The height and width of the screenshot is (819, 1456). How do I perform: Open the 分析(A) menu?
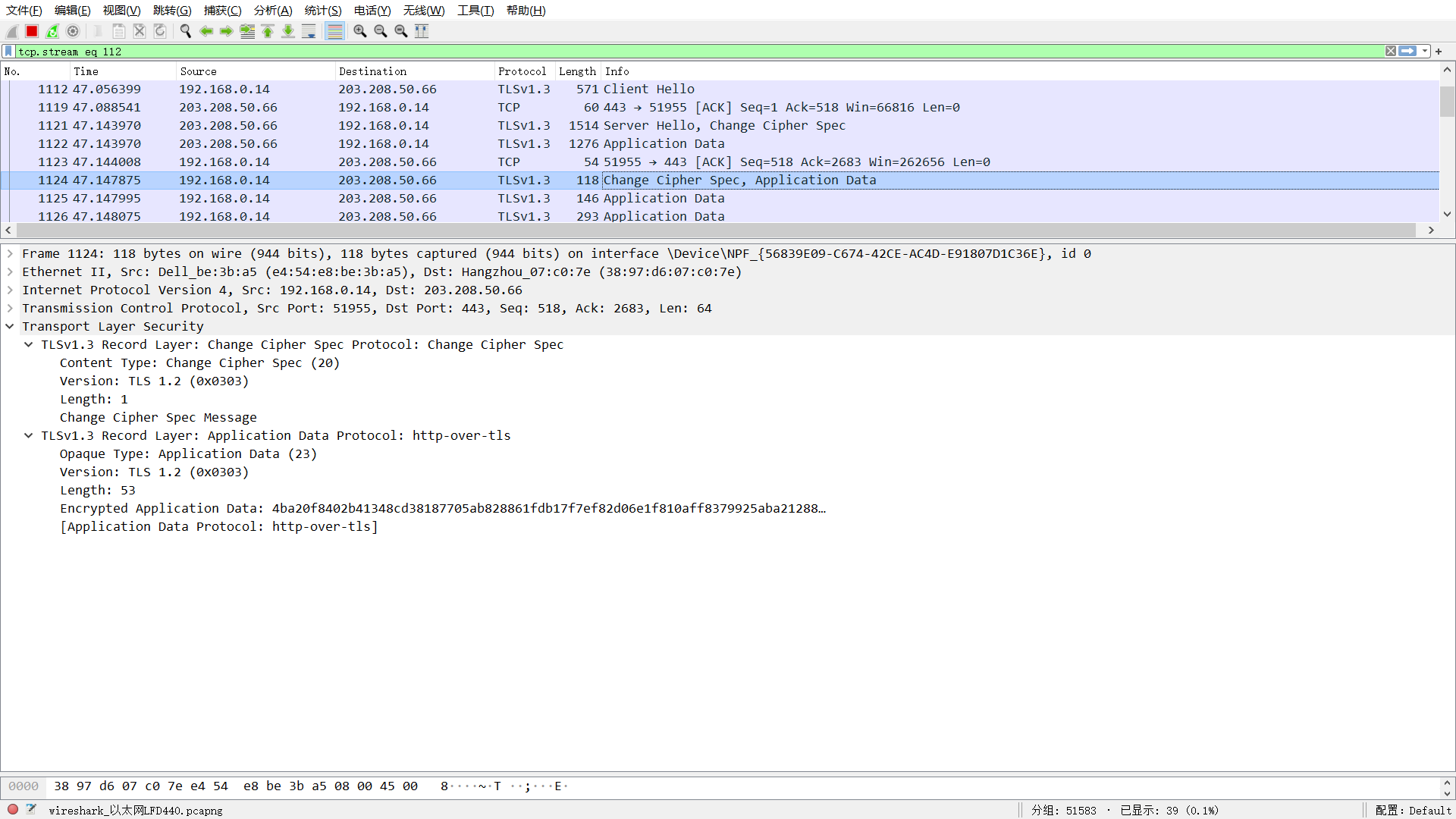(272, 11)
